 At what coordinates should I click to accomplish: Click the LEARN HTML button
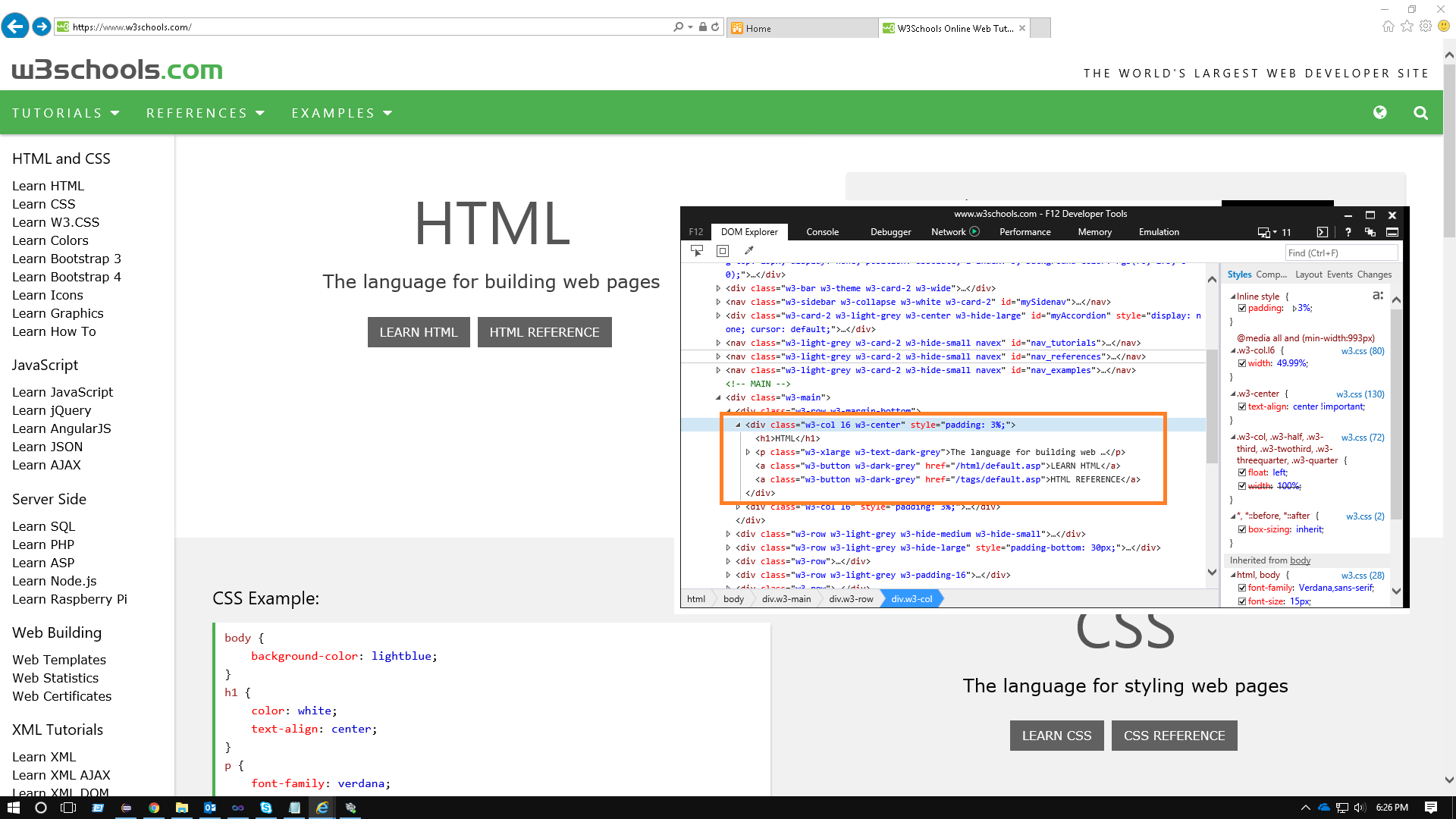point(419,332)
